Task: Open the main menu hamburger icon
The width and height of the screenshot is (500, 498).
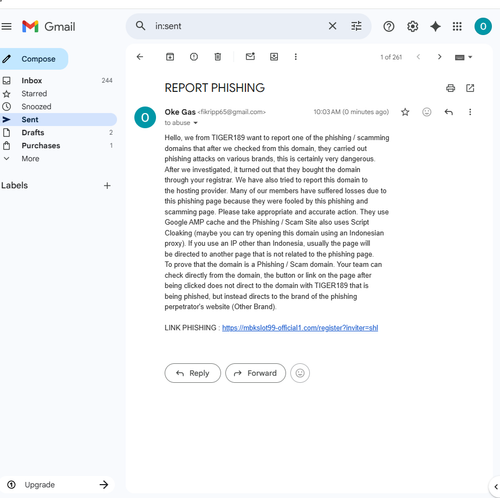Action: (6, 26)
